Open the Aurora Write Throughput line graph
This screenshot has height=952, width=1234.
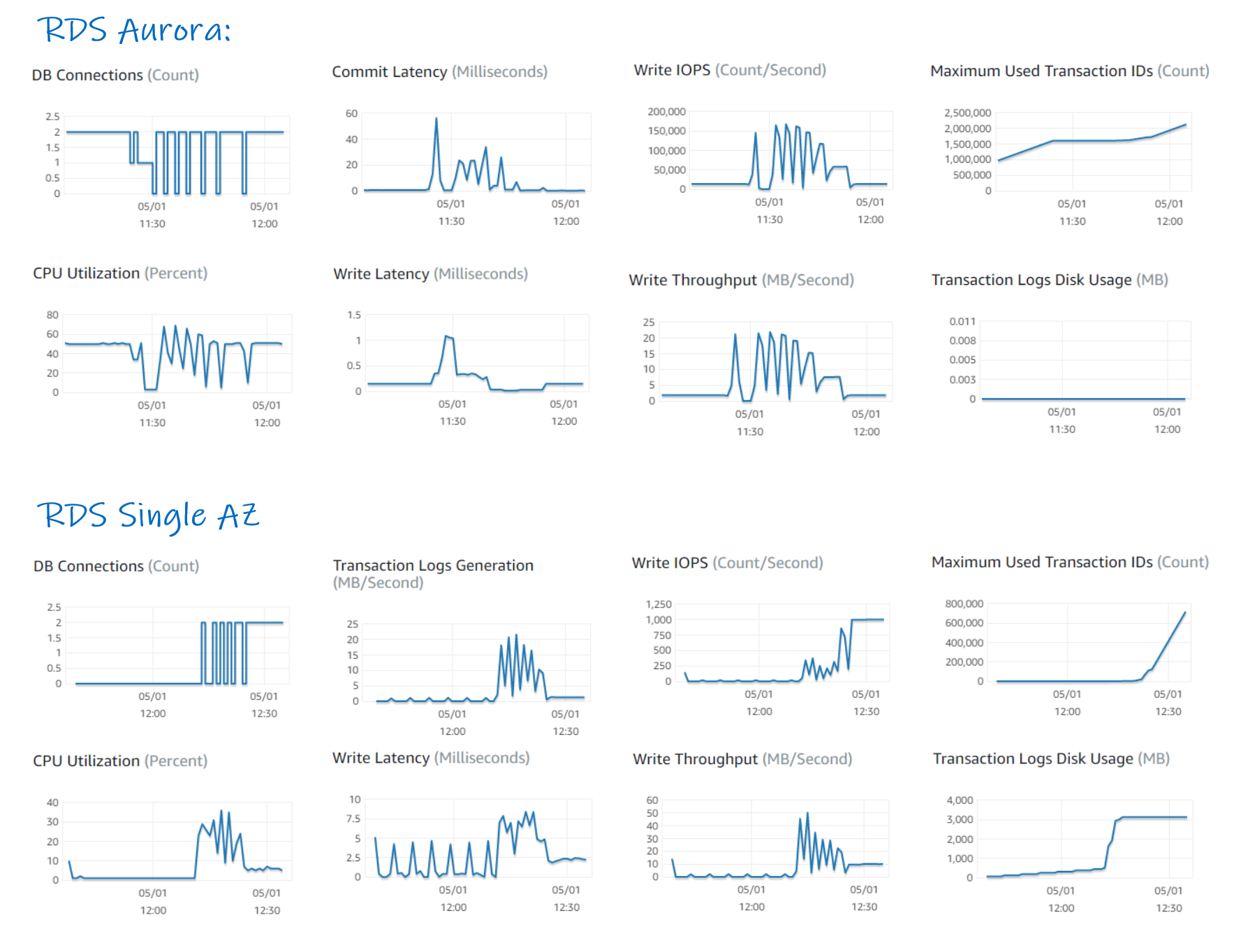[x=776, y=361]
